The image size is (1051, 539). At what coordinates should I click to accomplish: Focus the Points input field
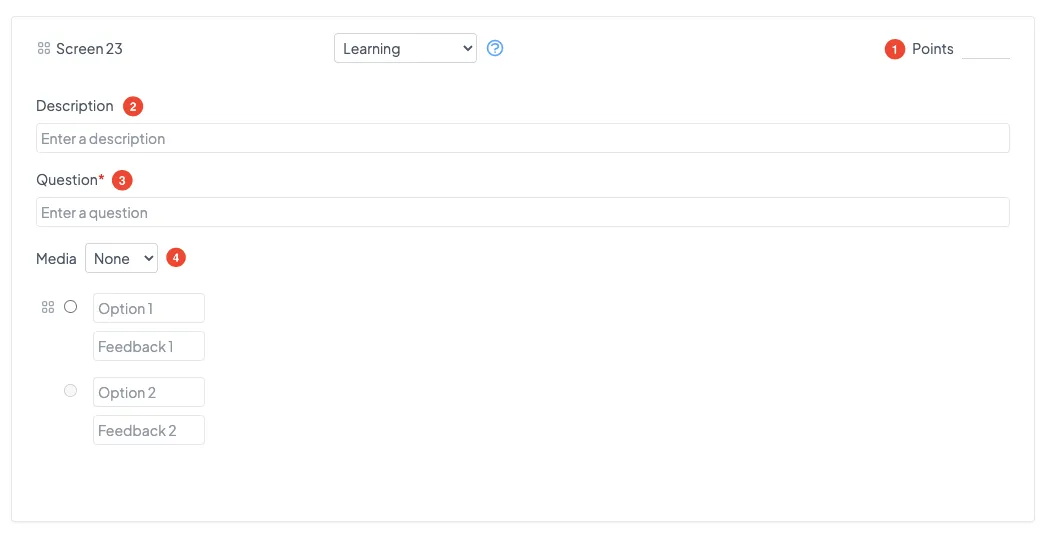click(985, 49)
